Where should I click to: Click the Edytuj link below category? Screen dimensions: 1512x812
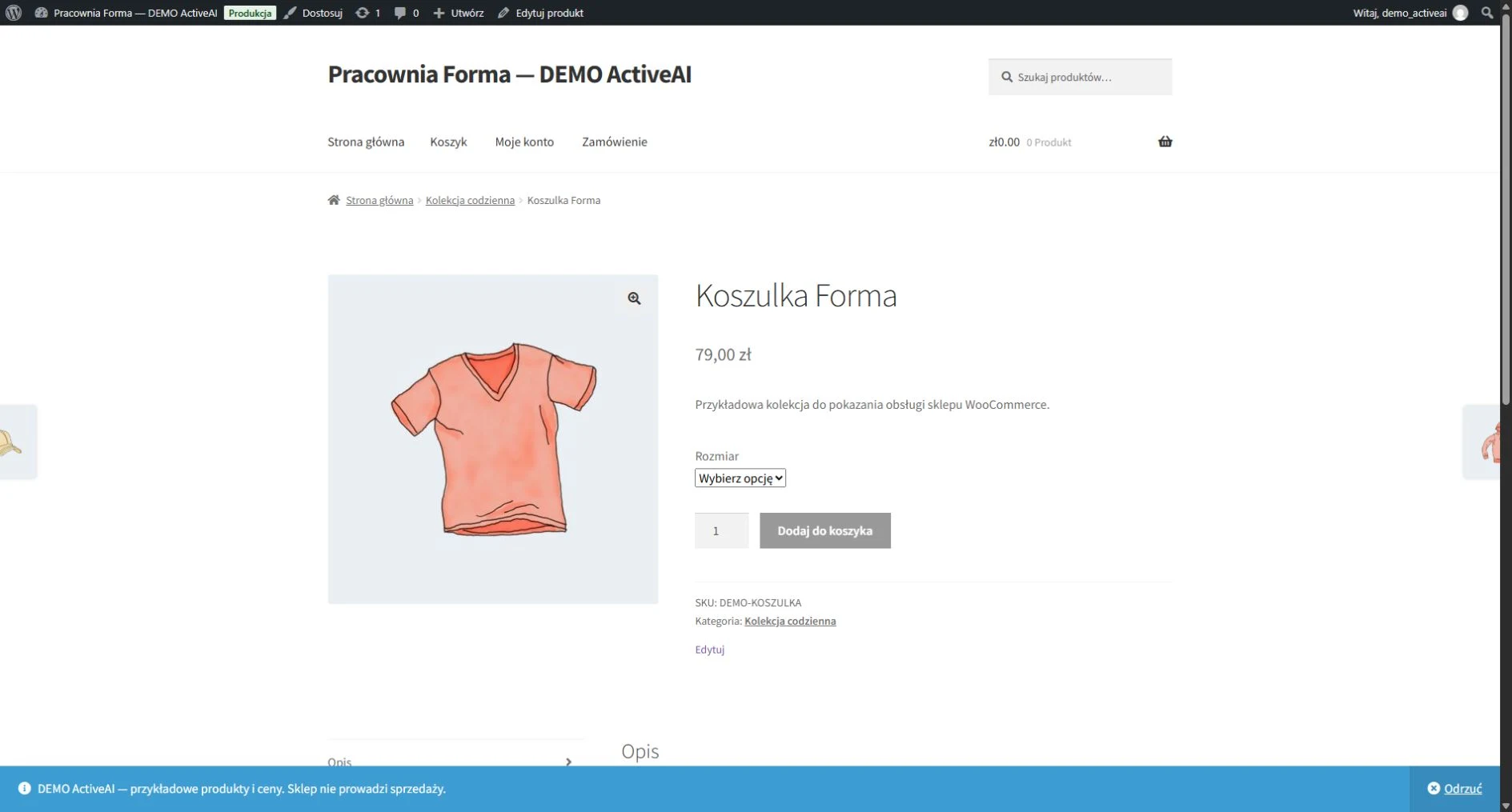point(709,650)
